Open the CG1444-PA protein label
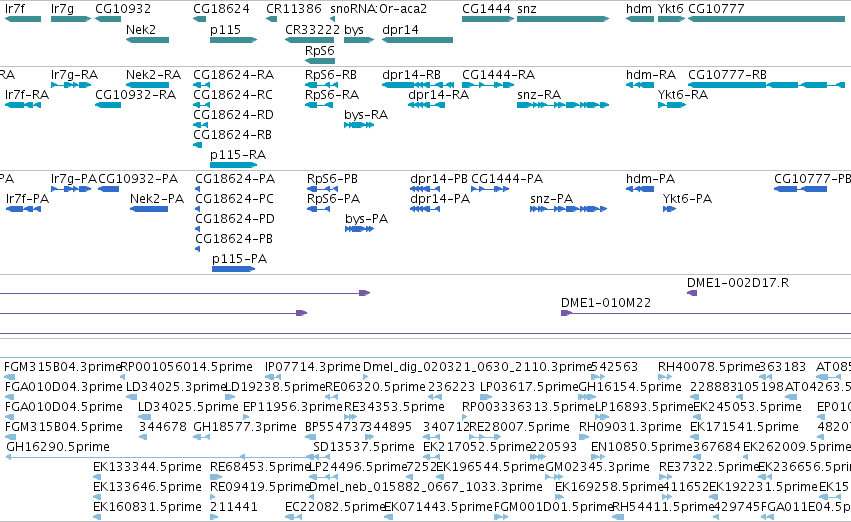The width and height of the screenshot is (851, 522). pyautogui.click(x=507, y=179)
